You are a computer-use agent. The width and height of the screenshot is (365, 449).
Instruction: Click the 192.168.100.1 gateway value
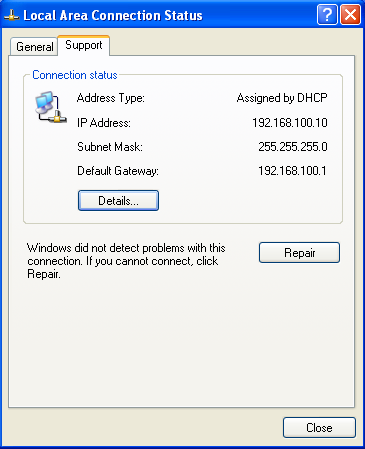(292, 171)
